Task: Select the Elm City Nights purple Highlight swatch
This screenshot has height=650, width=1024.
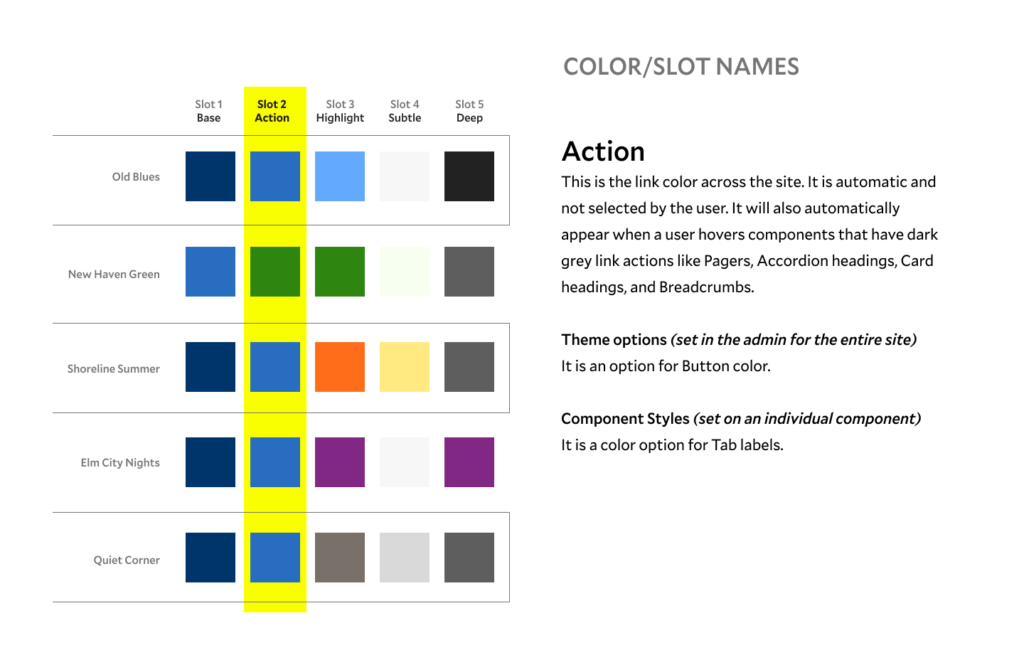Action: pos(340,462)
